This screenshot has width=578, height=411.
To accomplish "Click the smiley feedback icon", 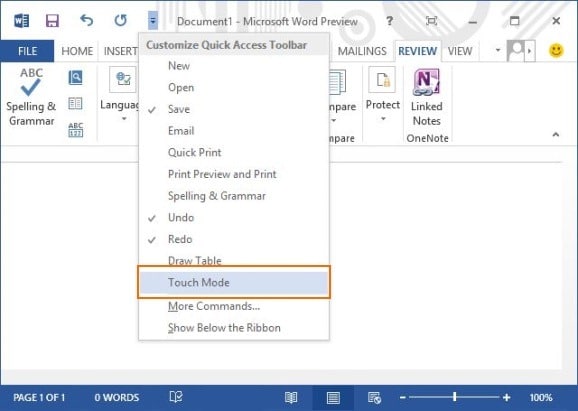I will point(556,50).
